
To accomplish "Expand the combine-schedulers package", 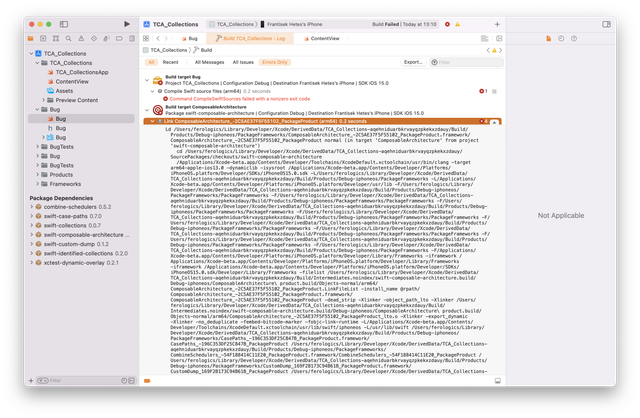I will [31, 207].
